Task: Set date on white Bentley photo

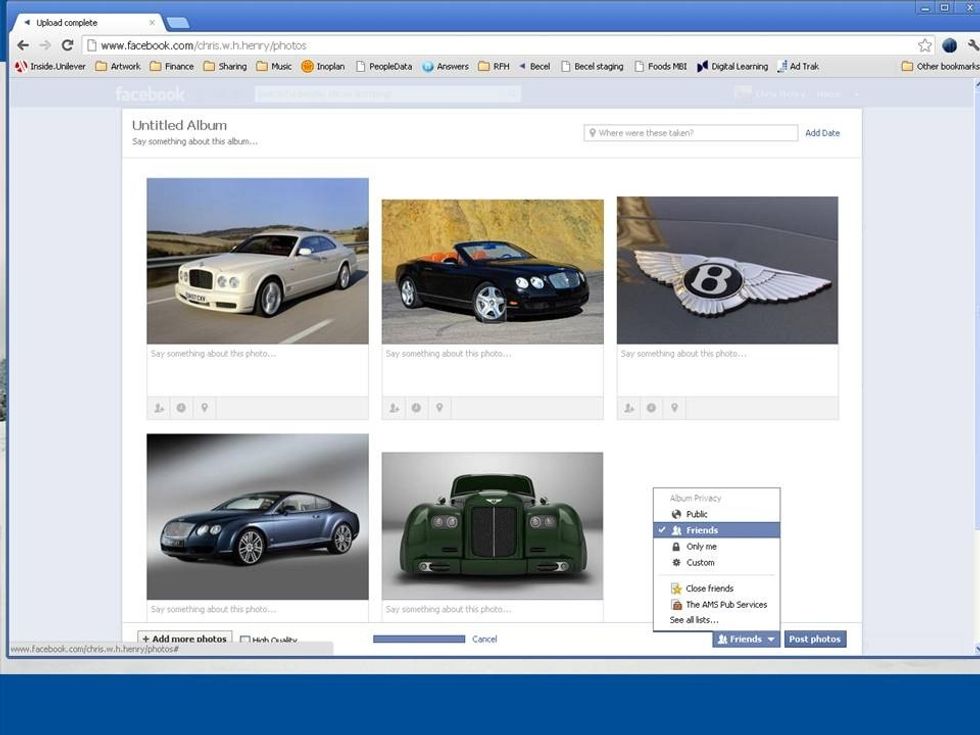Action: 181,408
